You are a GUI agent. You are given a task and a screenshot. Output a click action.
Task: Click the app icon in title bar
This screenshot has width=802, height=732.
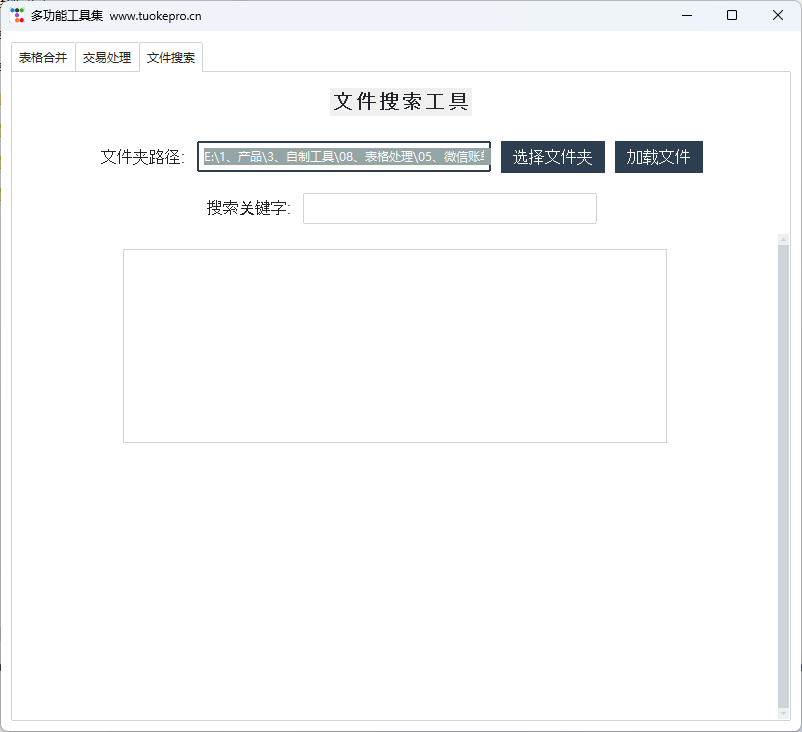pos(17,15)
